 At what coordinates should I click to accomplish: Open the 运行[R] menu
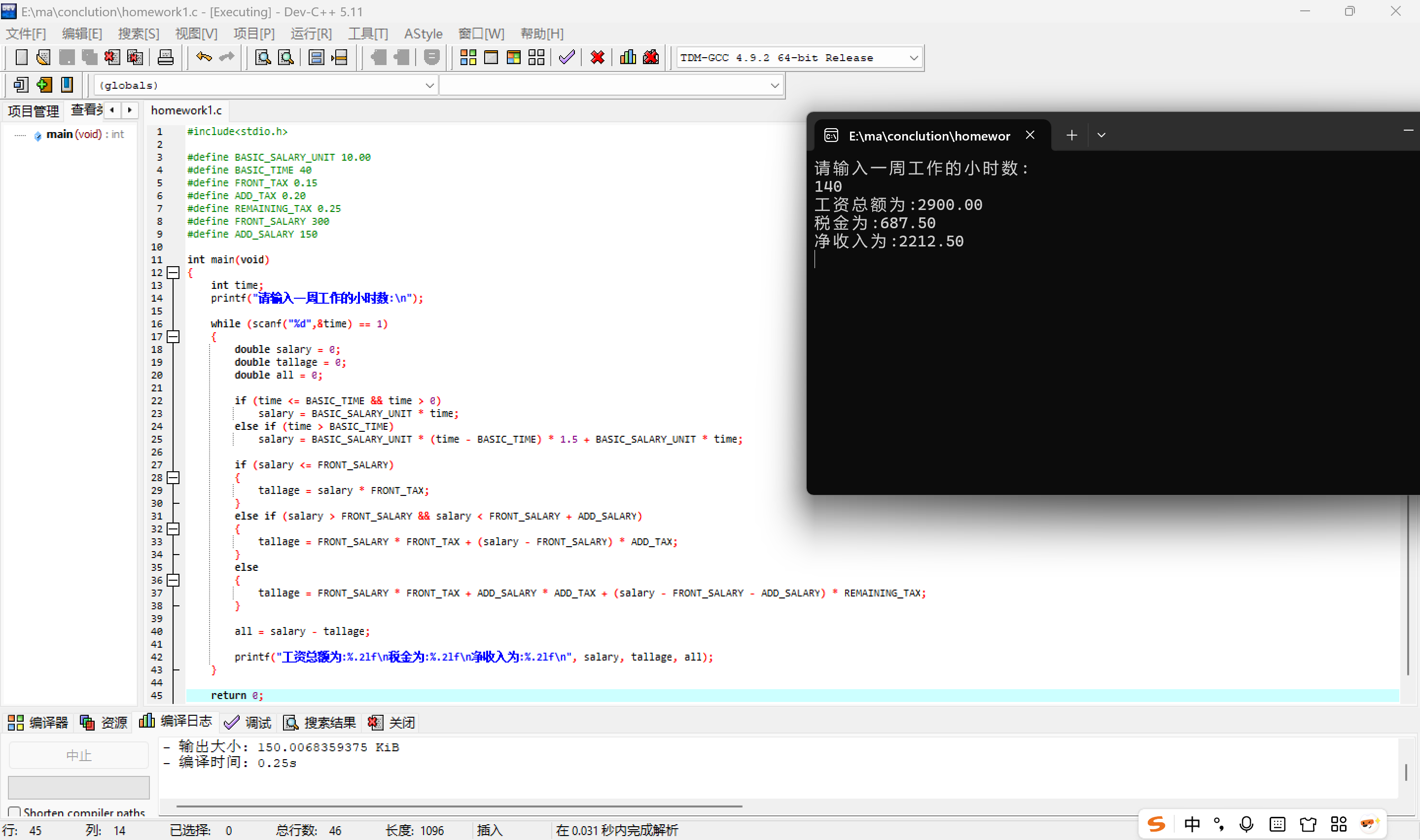(311, 34)
